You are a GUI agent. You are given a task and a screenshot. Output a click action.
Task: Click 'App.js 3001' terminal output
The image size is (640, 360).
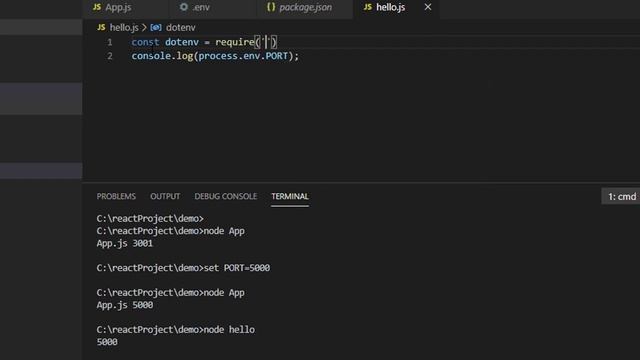click(124, 244)
